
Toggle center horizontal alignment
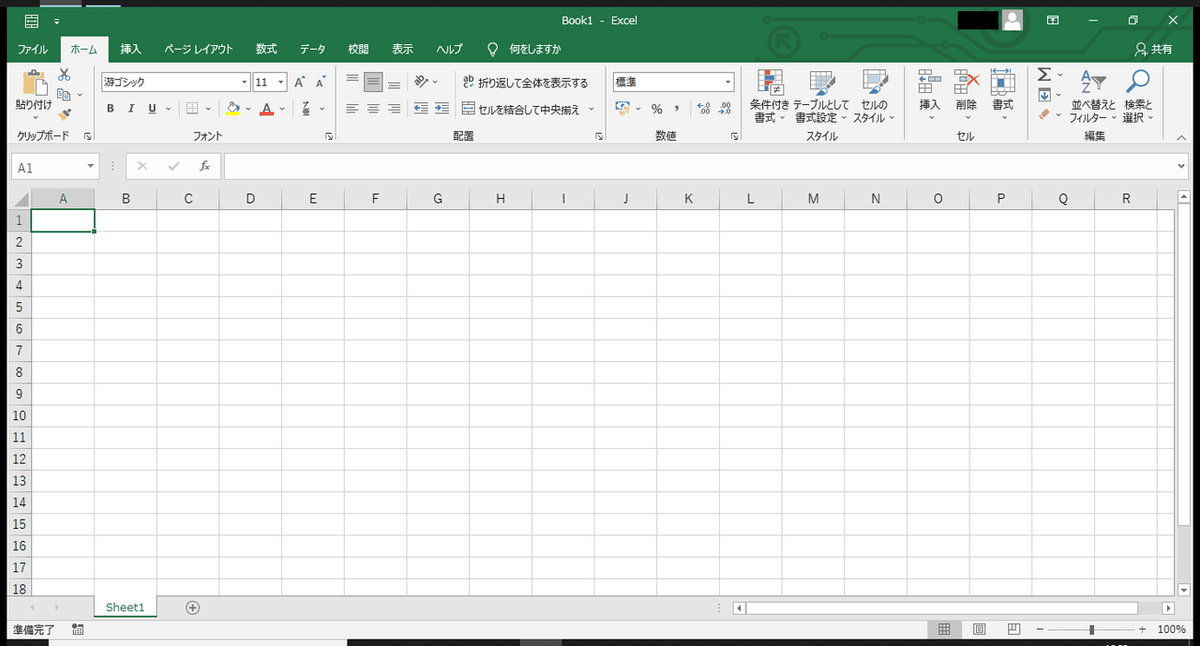(373, 109)
